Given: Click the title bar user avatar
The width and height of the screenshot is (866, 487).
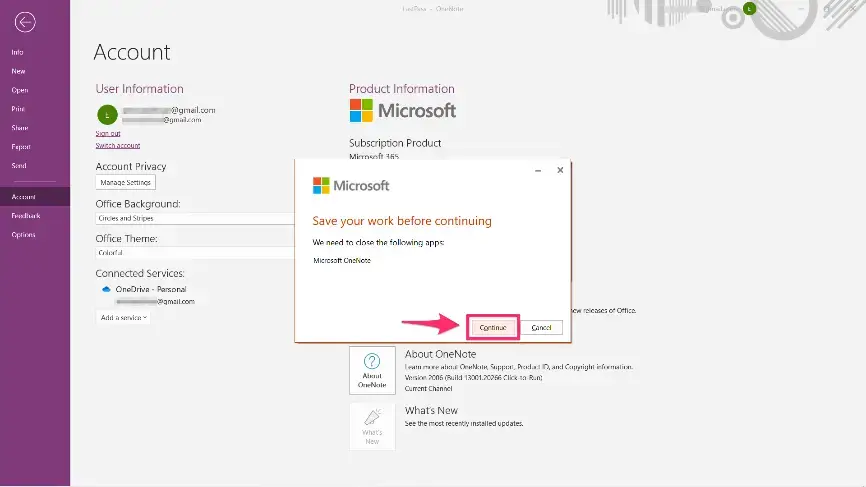Looking at the screenshot, I should pos(749,9).
